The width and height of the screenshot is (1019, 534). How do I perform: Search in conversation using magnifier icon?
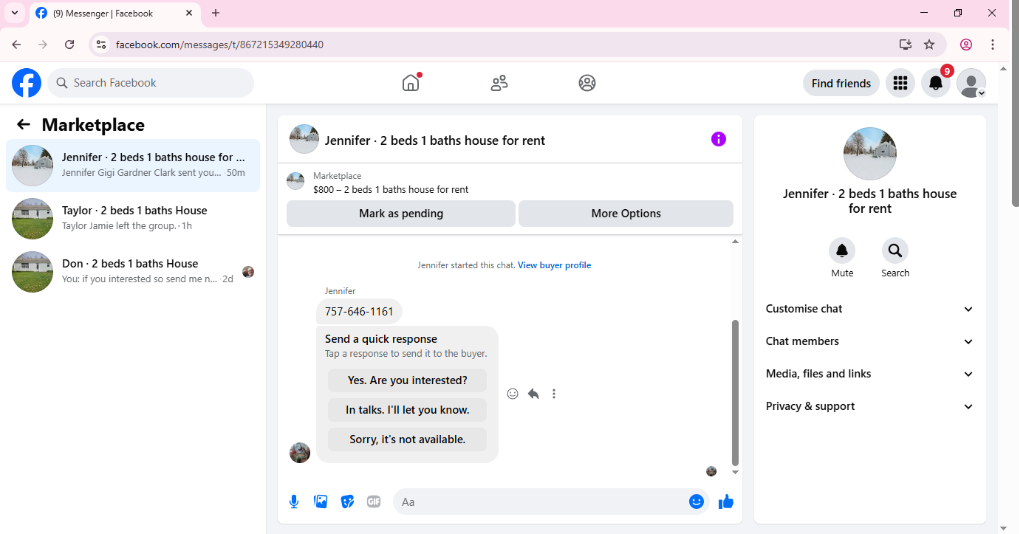coord(895,251)
